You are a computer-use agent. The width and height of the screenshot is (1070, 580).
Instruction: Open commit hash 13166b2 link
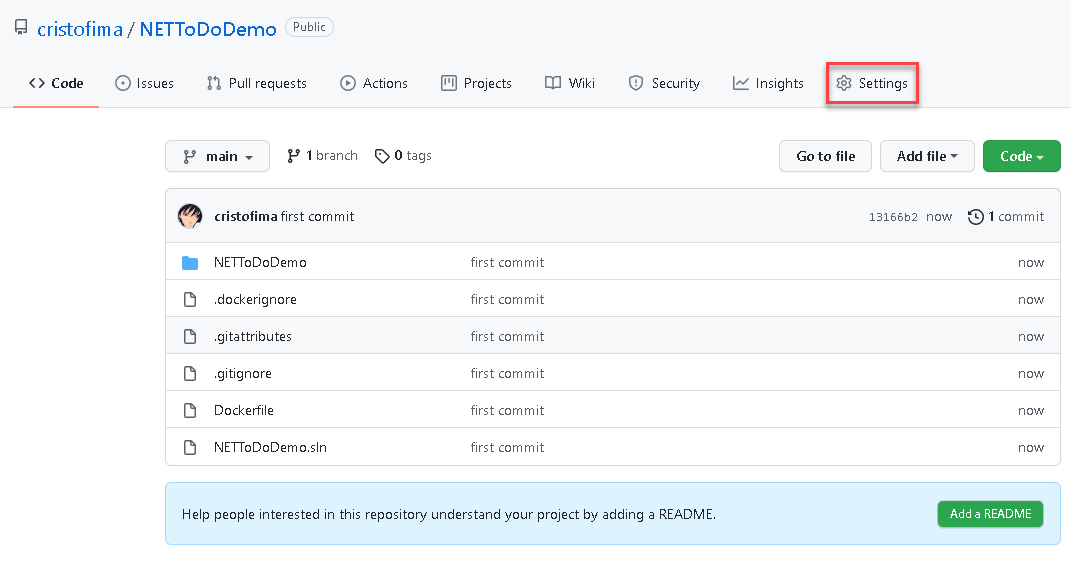[x=893, y=217]
